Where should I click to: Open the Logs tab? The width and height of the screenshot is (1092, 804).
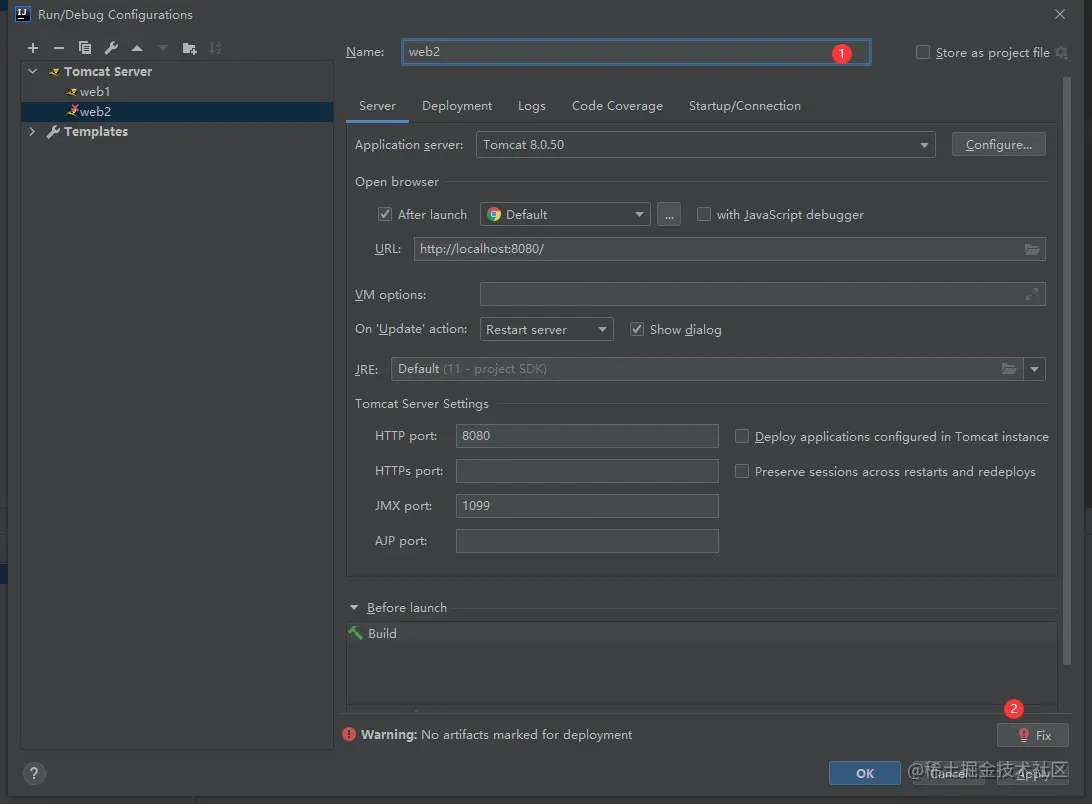(531, 105)
